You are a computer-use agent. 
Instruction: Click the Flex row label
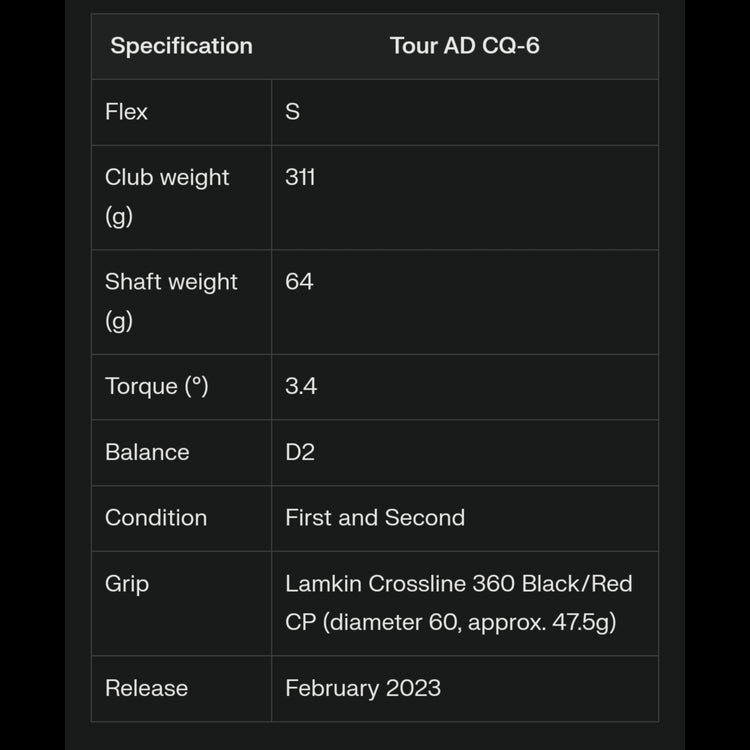click(126, 112)
